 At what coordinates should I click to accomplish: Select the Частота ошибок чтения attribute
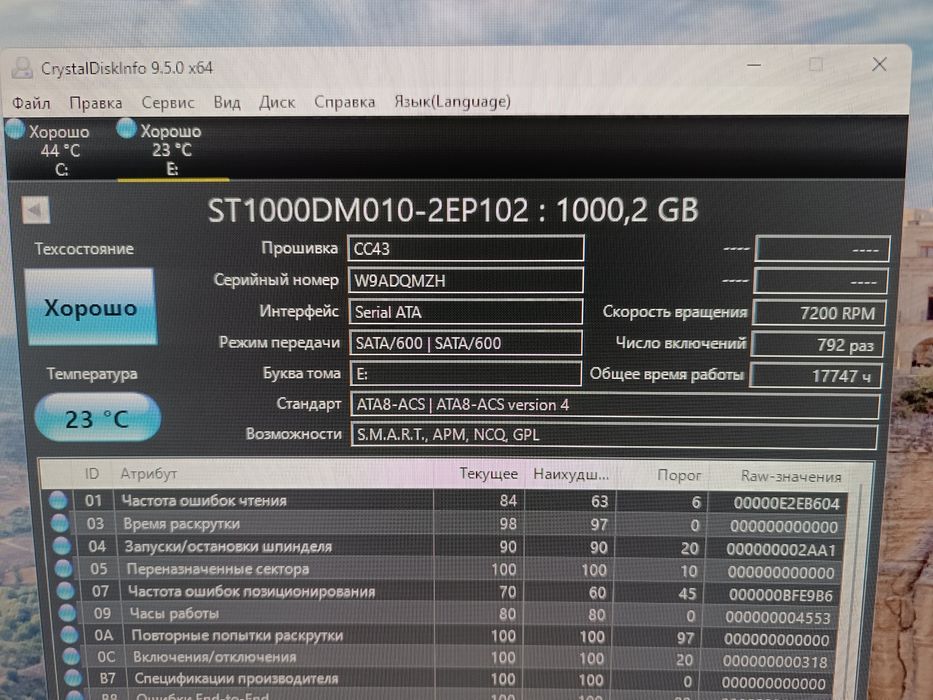click(x=203, y=501)
